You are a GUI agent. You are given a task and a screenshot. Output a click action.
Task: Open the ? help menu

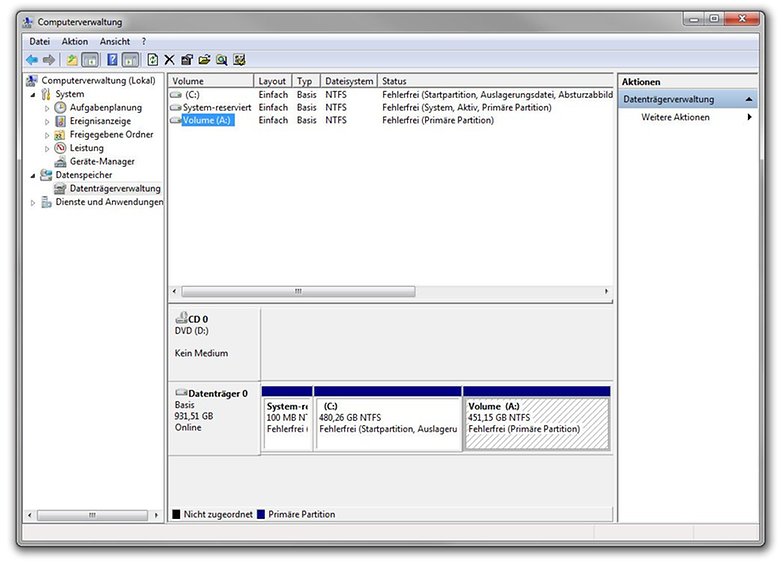coord(144,41)
